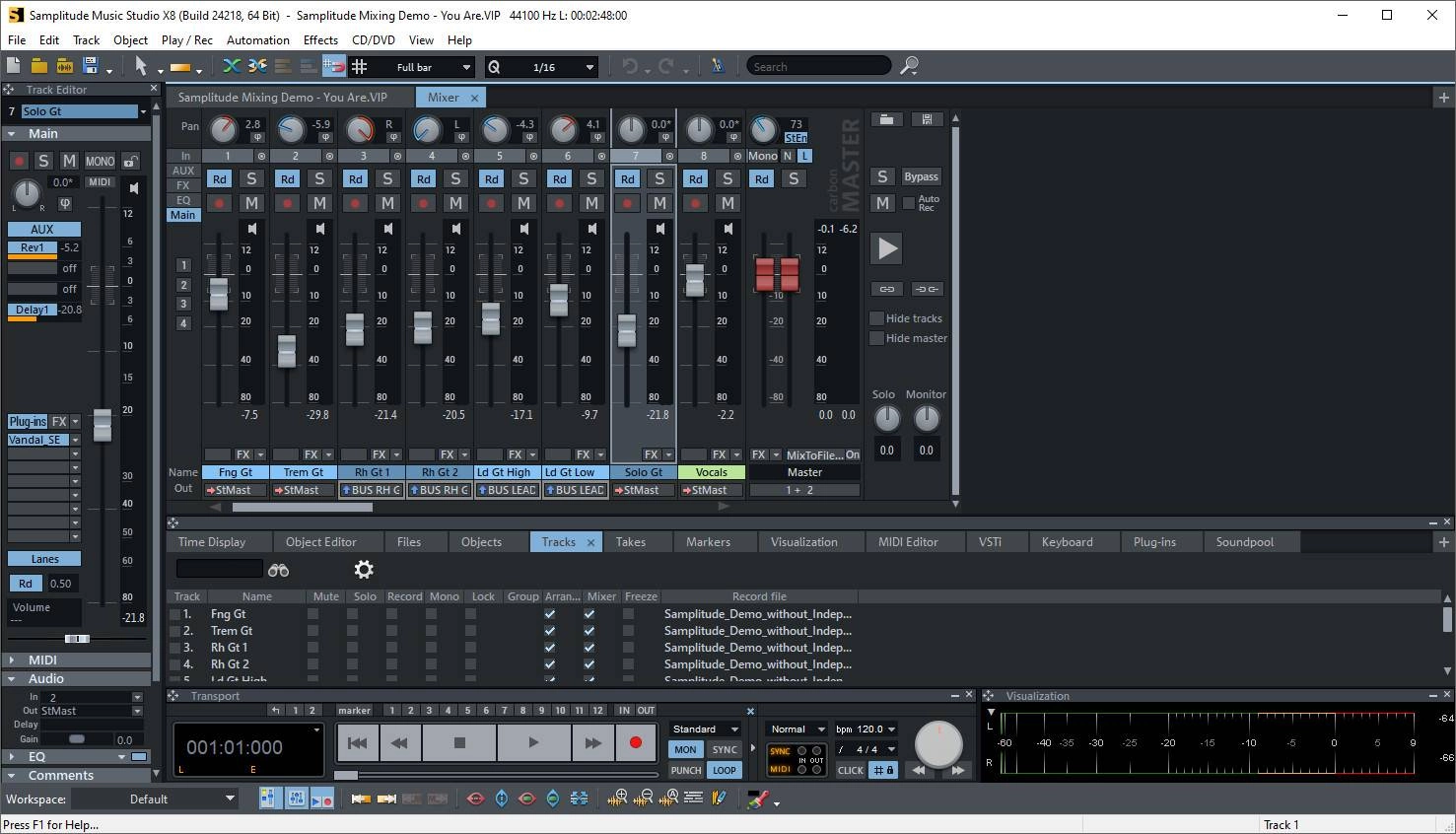1456x834 pixels.
Task: Click the Monitor level knob
Action: coord(927,418)
